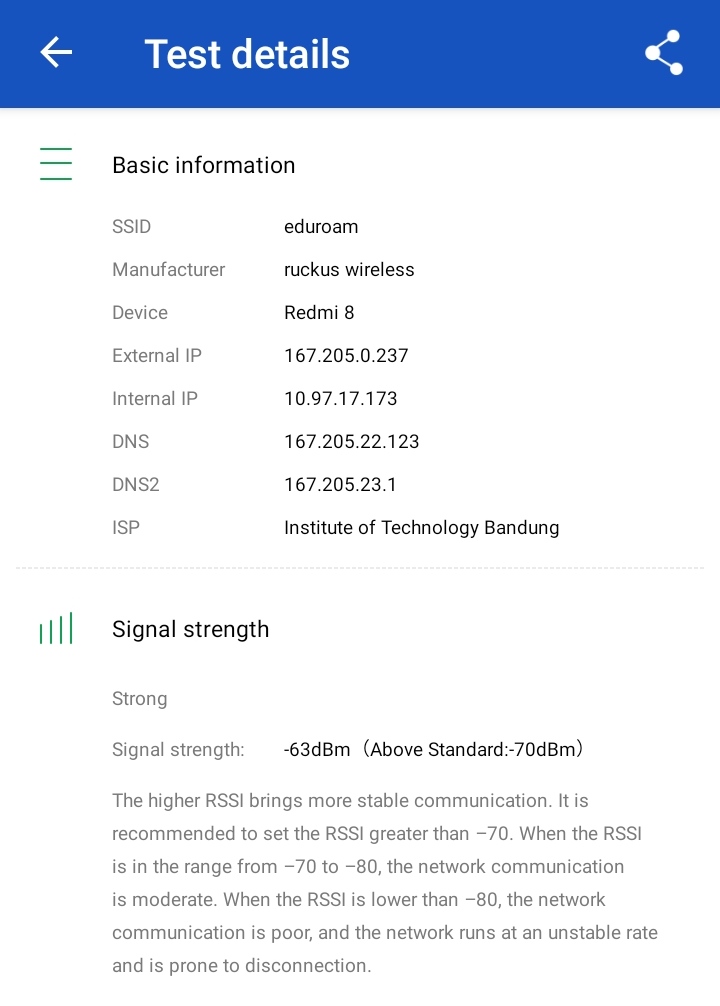Tap the share icon
The image size is (720, 1006).
pos(663,53)
